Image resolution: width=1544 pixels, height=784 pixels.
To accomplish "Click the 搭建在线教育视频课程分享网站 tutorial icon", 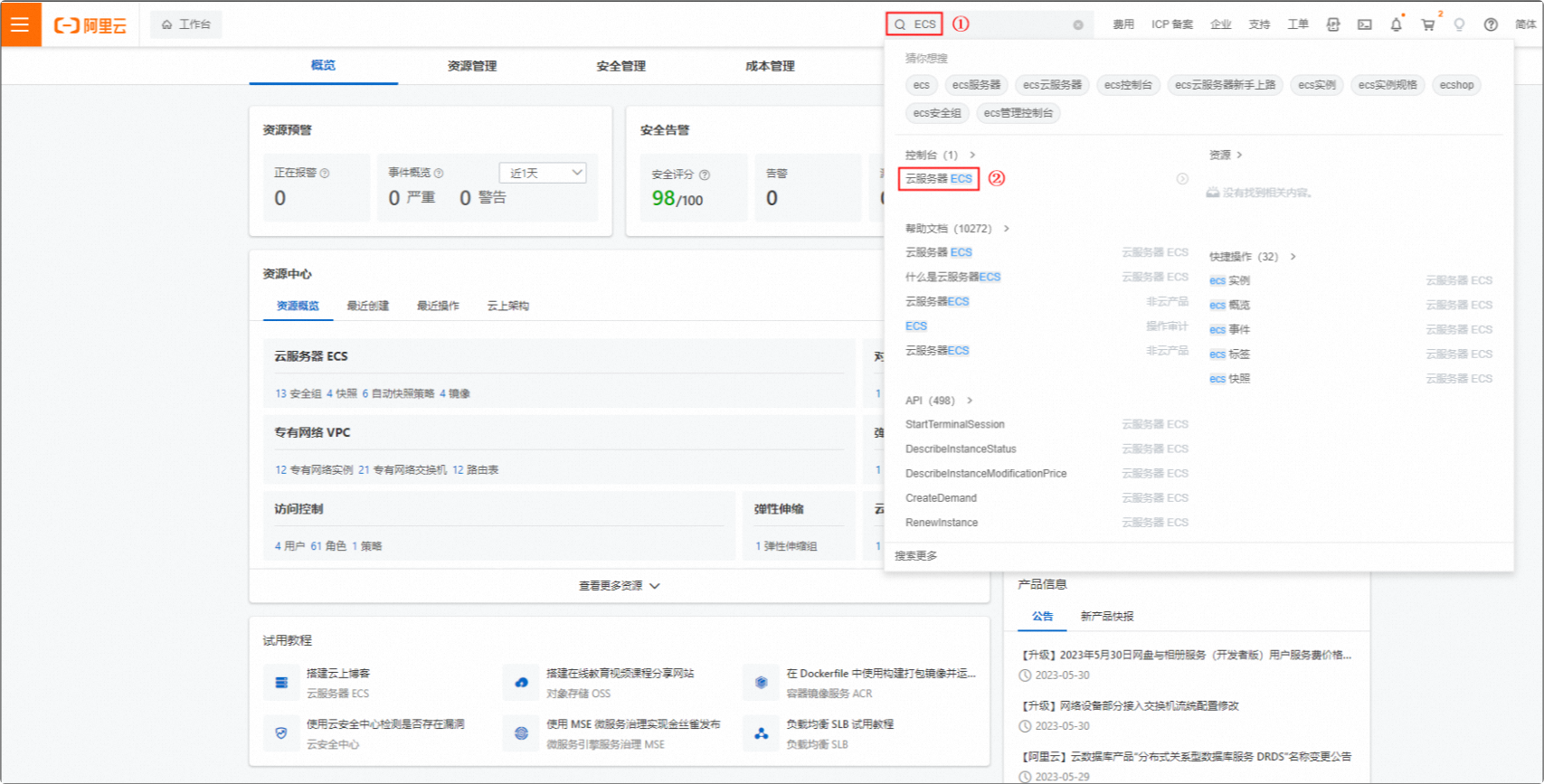I will point(521,683).
